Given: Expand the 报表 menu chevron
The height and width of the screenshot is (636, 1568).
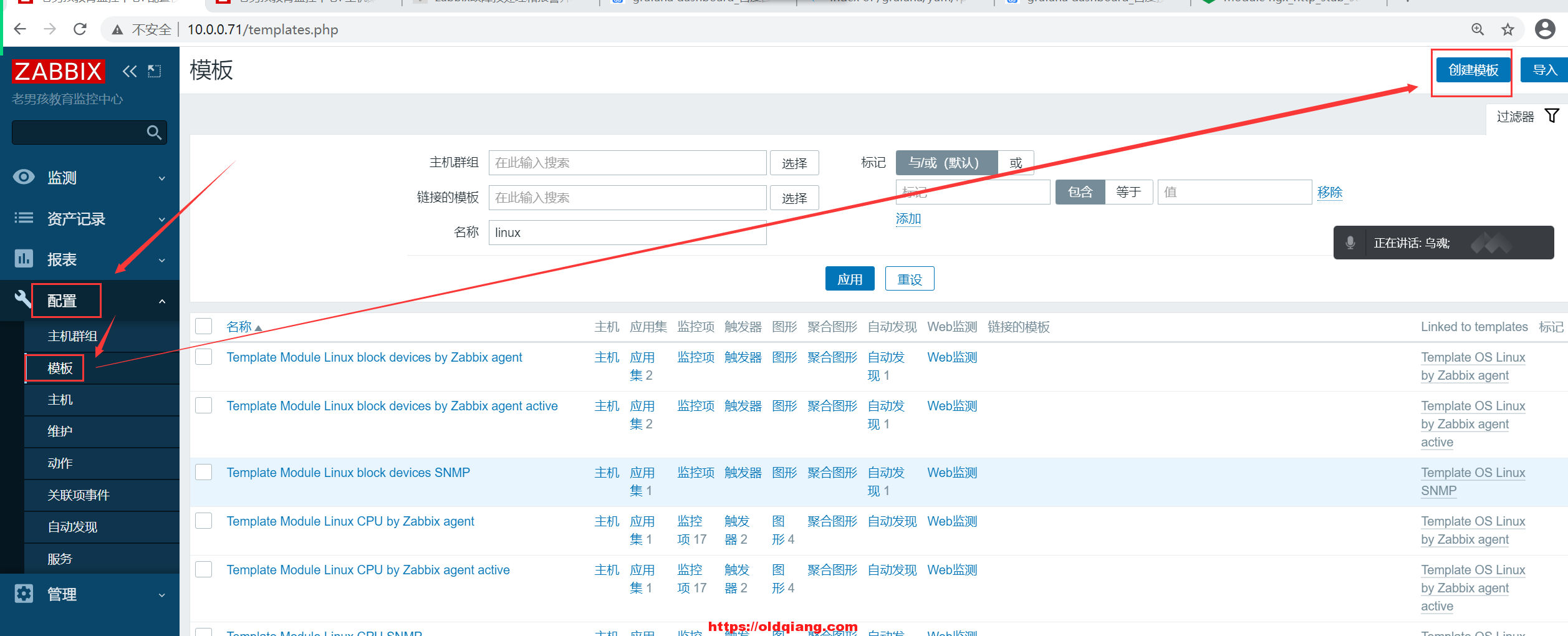Looking at the screenshot, I should click(x=162, y=260).
